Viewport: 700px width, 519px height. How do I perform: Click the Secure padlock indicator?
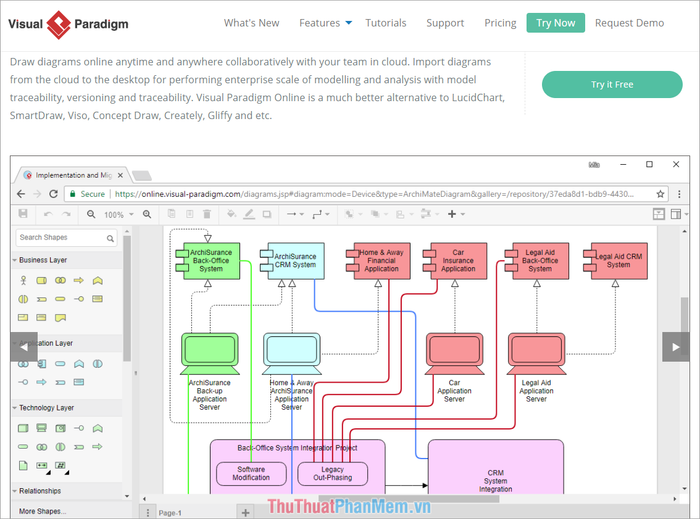tap(87, 194)
